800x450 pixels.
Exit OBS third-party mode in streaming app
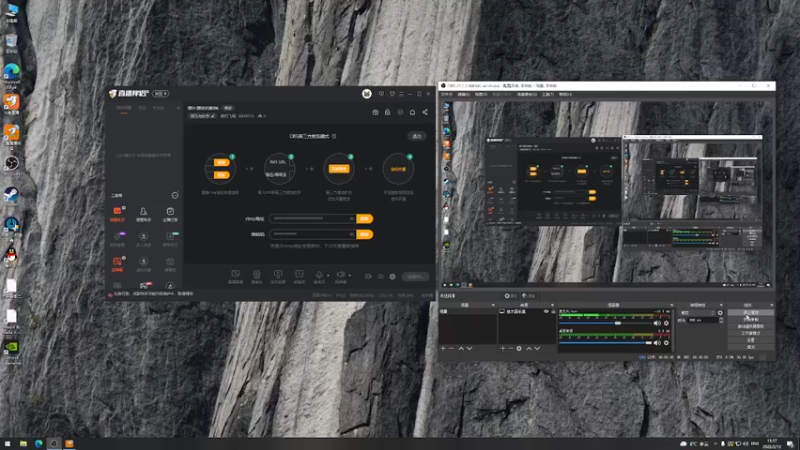pos(416,136)
